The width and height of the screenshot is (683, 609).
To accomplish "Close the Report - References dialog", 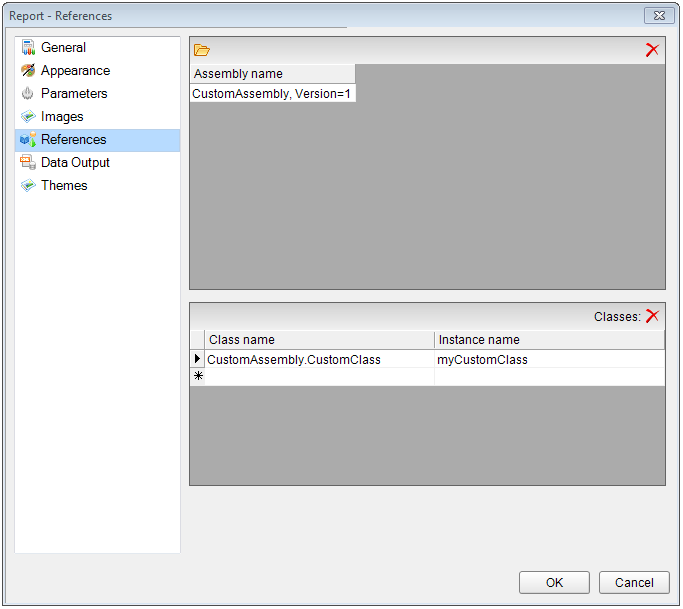I will point(657,16).
